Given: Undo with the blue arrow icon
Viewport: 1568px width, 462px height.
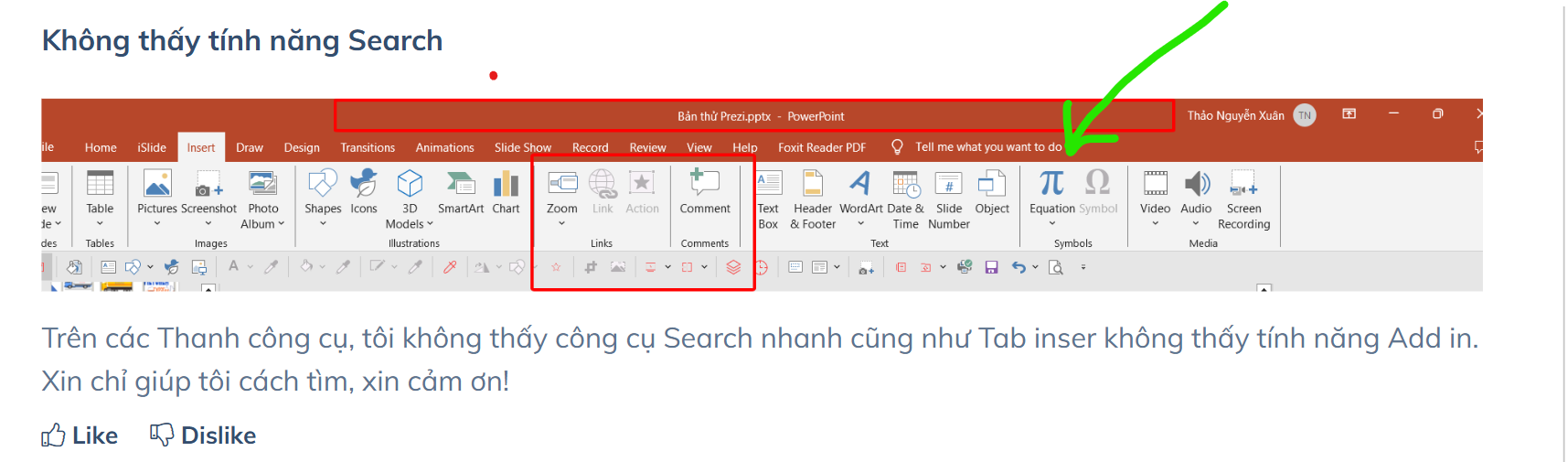Looking at the screenshot, I should point(1019,267).
